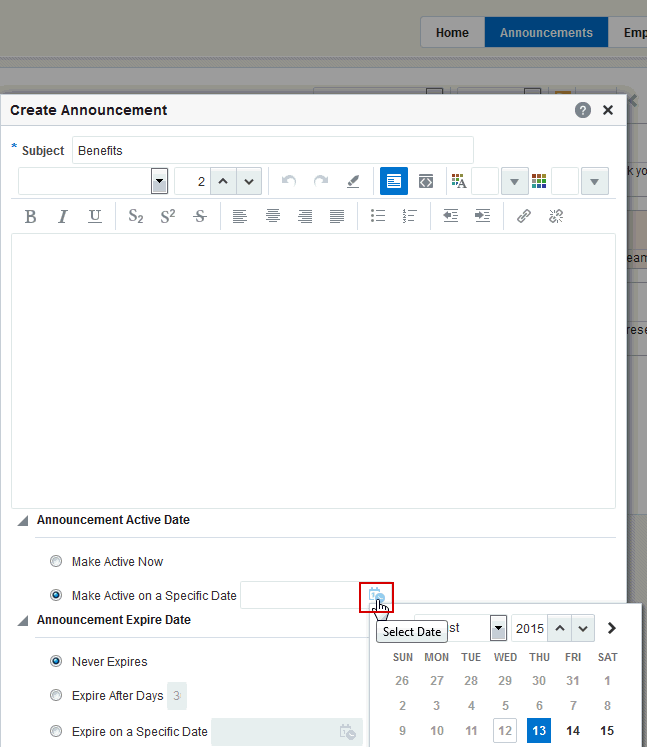
Task: Collapse Announcement Expire Date section
Action: (x=22, y=621)
